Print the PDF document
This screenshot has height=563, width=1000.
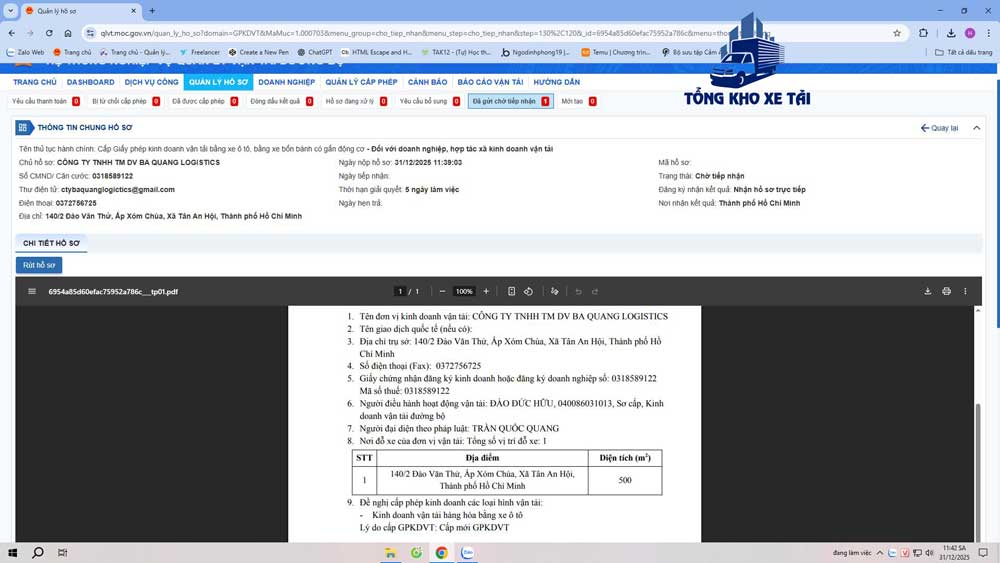(x=946, y=292)
